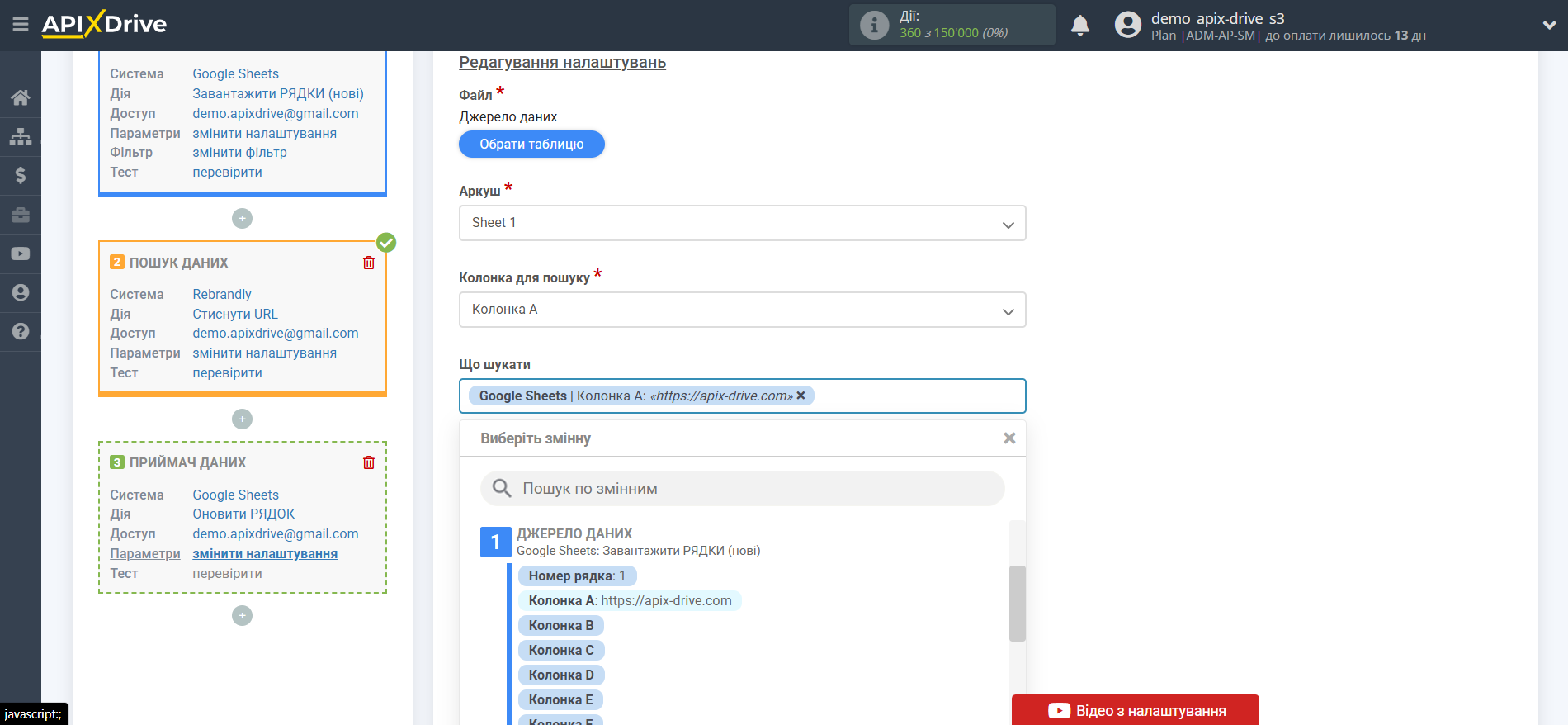Screen dimensions: 1568x725
Task: Delete the ПРИЙМАЧ ДАНИХ block
Action: click(x=369, y=462)
